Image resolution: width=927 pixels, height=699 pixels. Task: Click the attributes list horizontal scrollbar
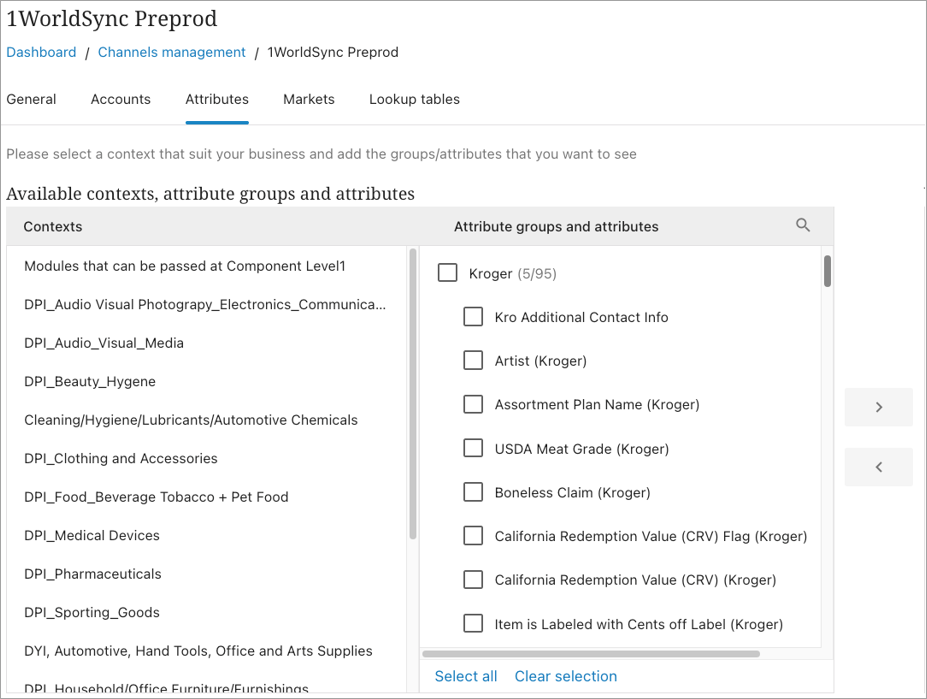590,654
